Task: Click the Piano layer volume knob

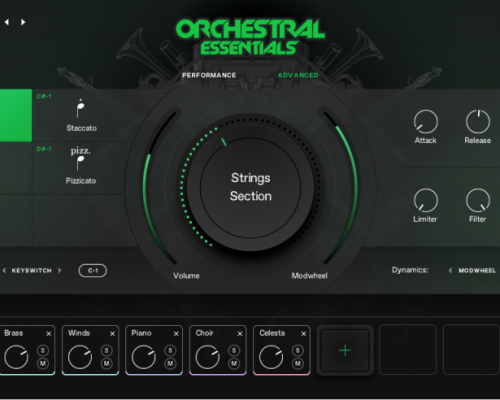Action: (144, 357)
